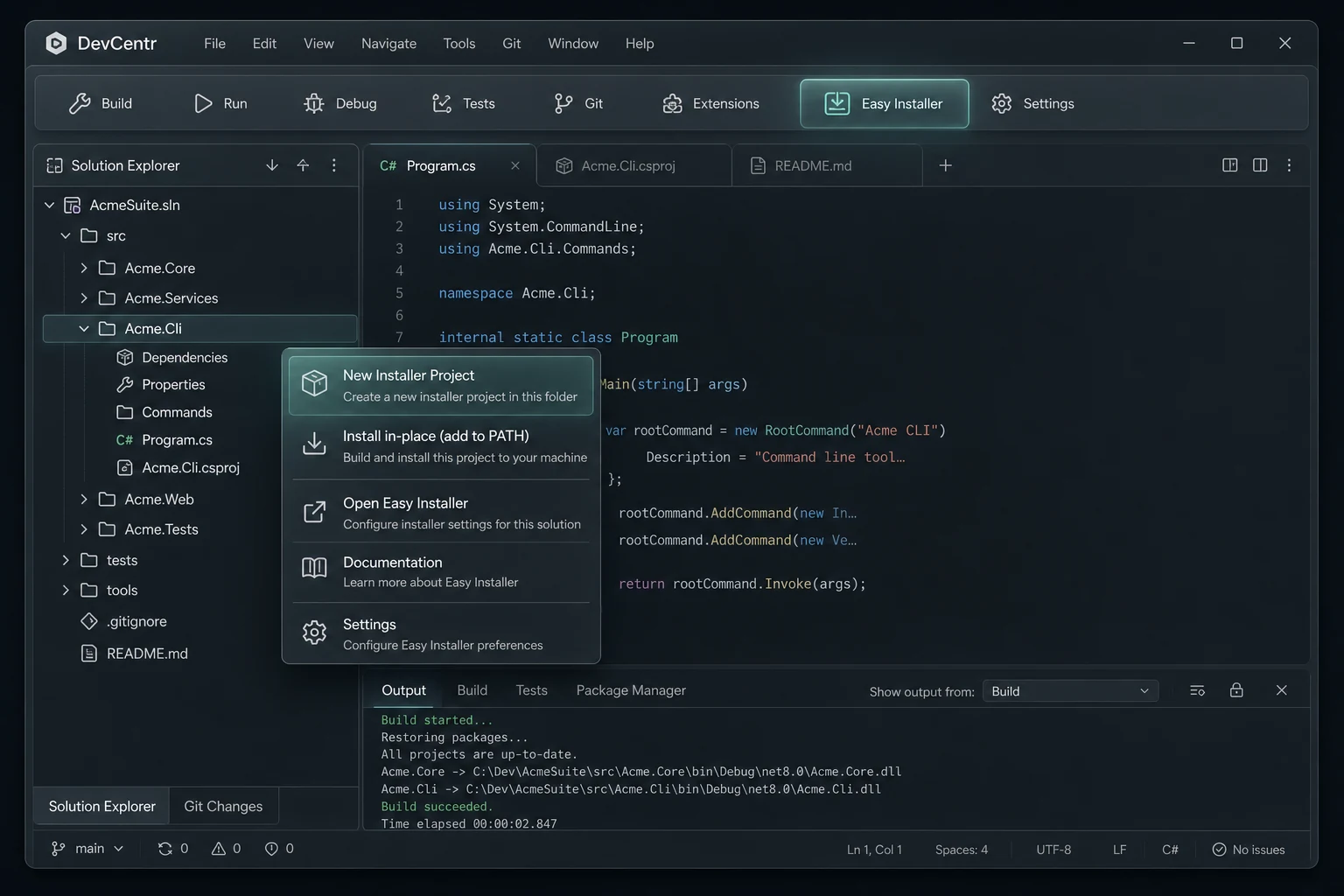This screenshot has width=1344, height=896.
Task: Click the DevCentr logo icon
Action: pyautogui.click(x=56, y=43)
